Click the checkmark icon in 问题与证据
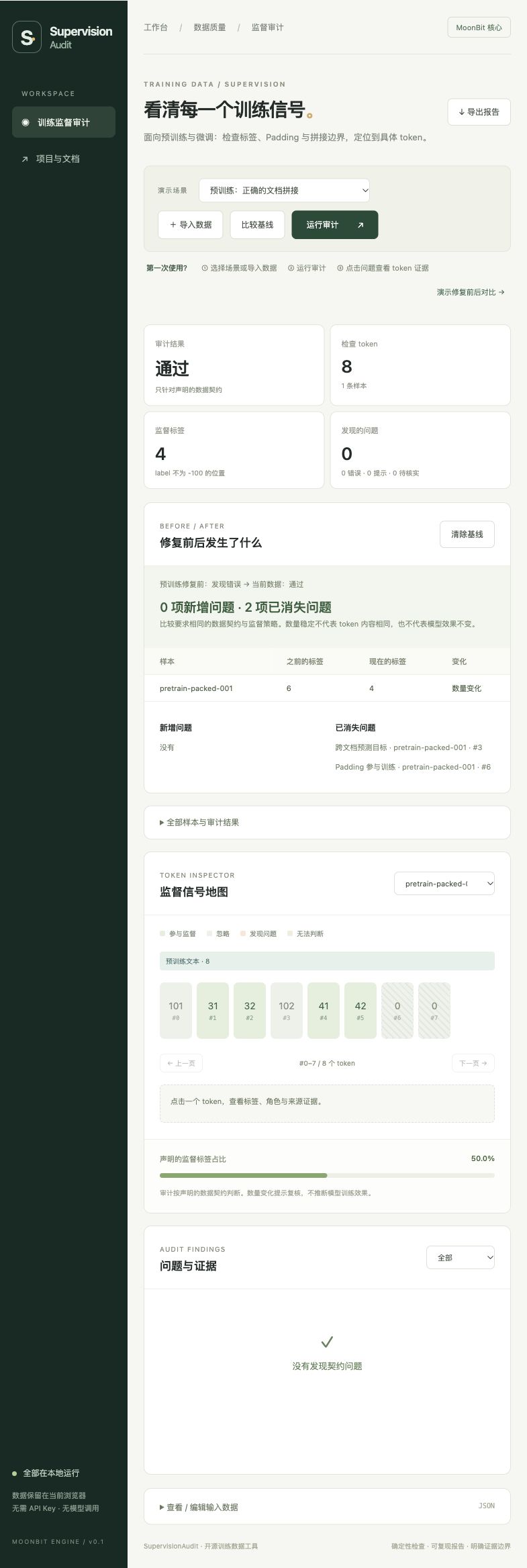 click(x=327, y=1342)
